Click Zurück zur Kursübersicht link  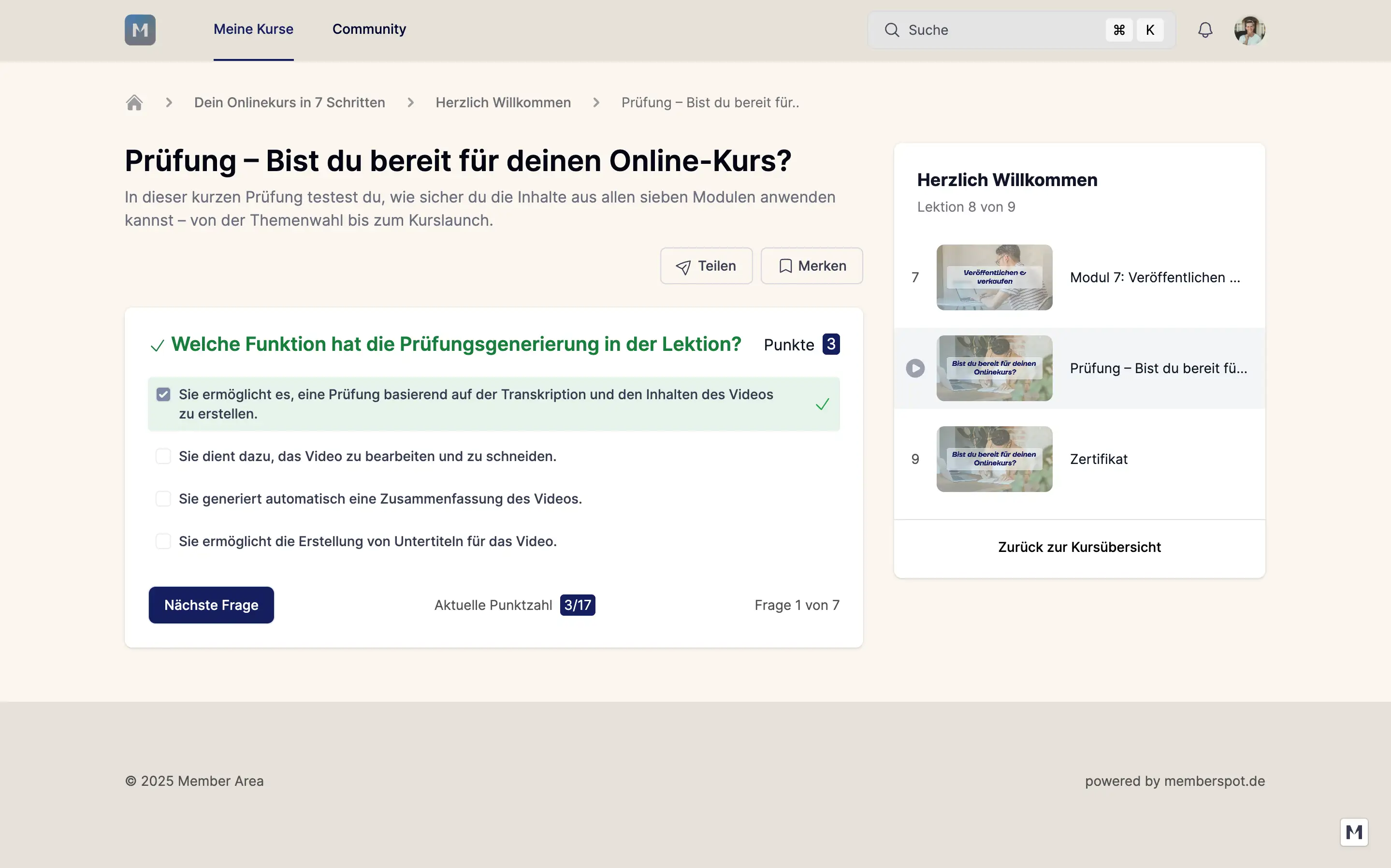(x=1079, y=547)
